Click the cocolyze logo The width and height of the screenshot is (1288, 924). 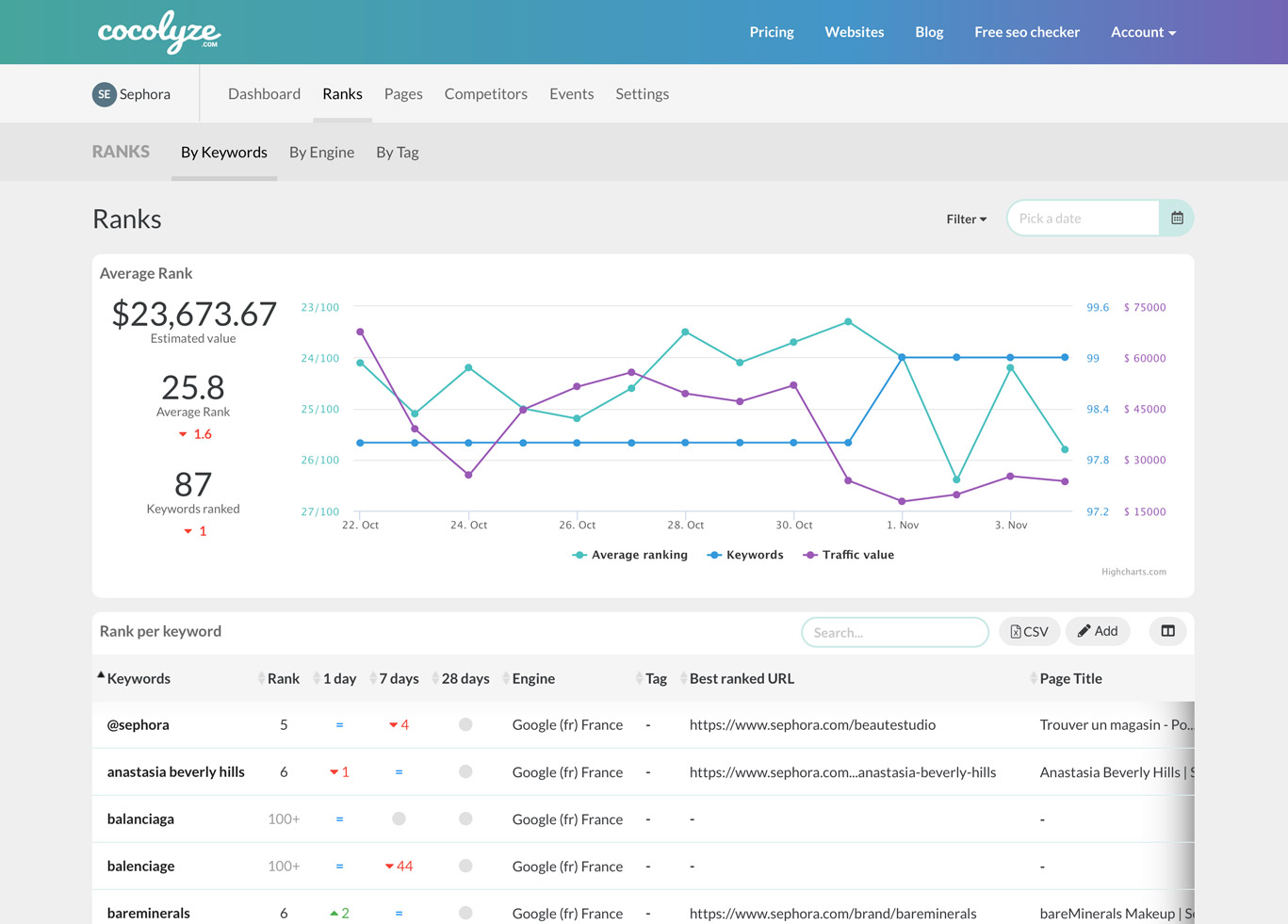[x=159, y=31]
